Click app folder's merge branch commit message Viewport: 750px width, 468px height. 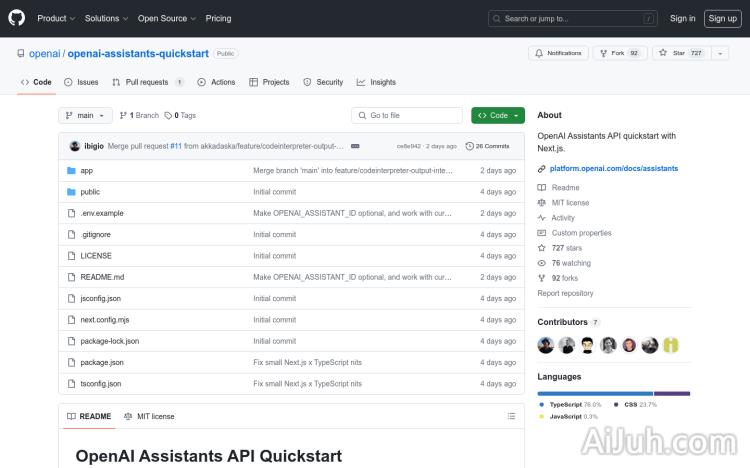(x=353, y=170)
